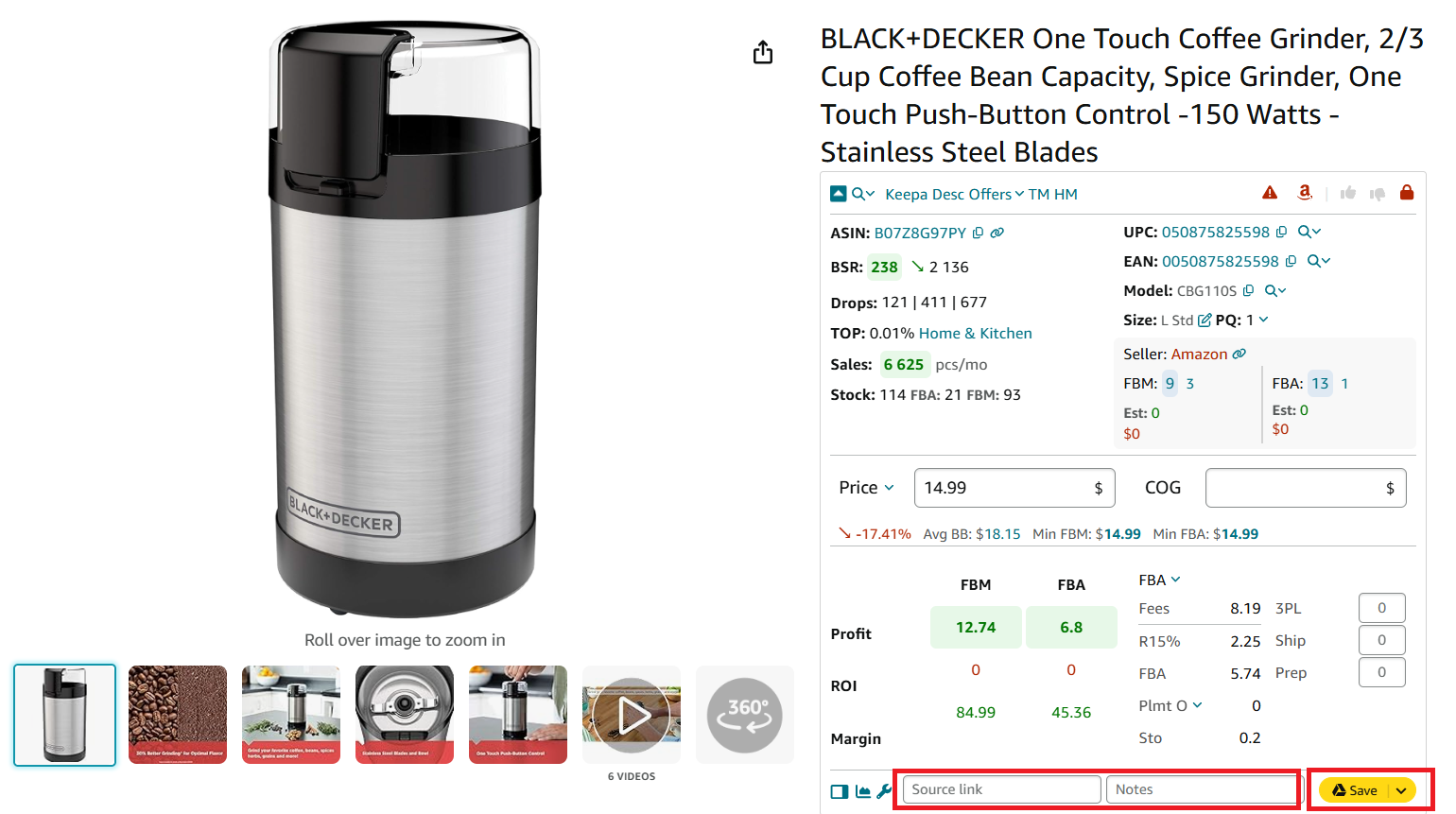Give a thumbs down rating
This screenshot has width=1456, height=814.
[x=1378, y=193]
